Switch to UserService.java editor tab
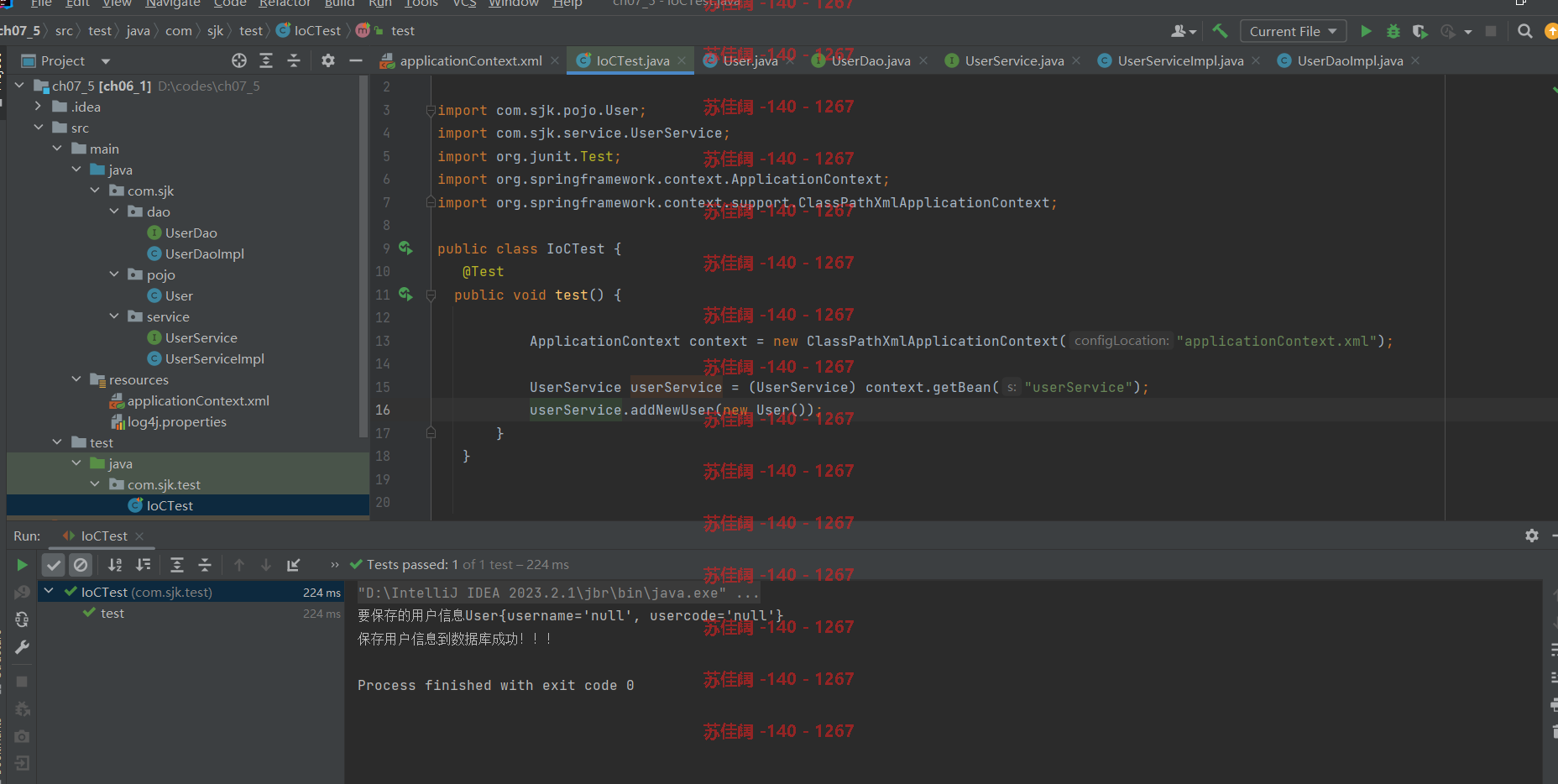Screen dimensions: 1558x784 coord(1012,60)
